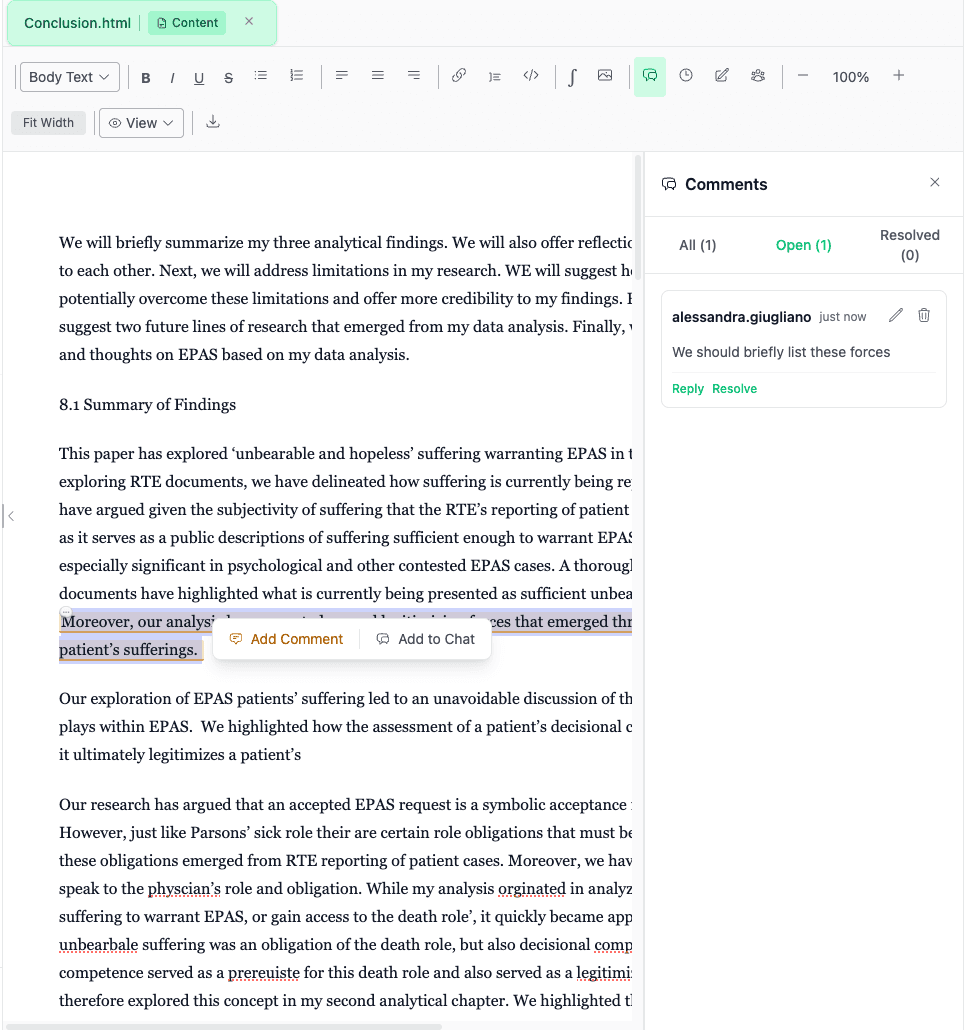Click the horizontal document scrollbar
The height and width of the screenshot is (1030, 964).
223,1027
